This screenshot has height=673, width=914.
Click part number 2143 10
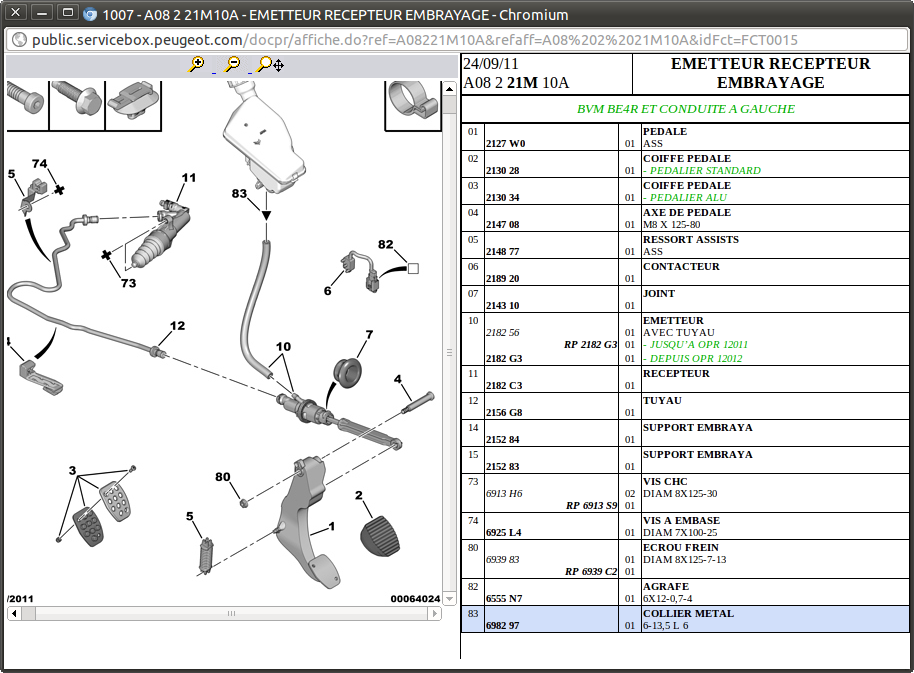pos(502,305)
